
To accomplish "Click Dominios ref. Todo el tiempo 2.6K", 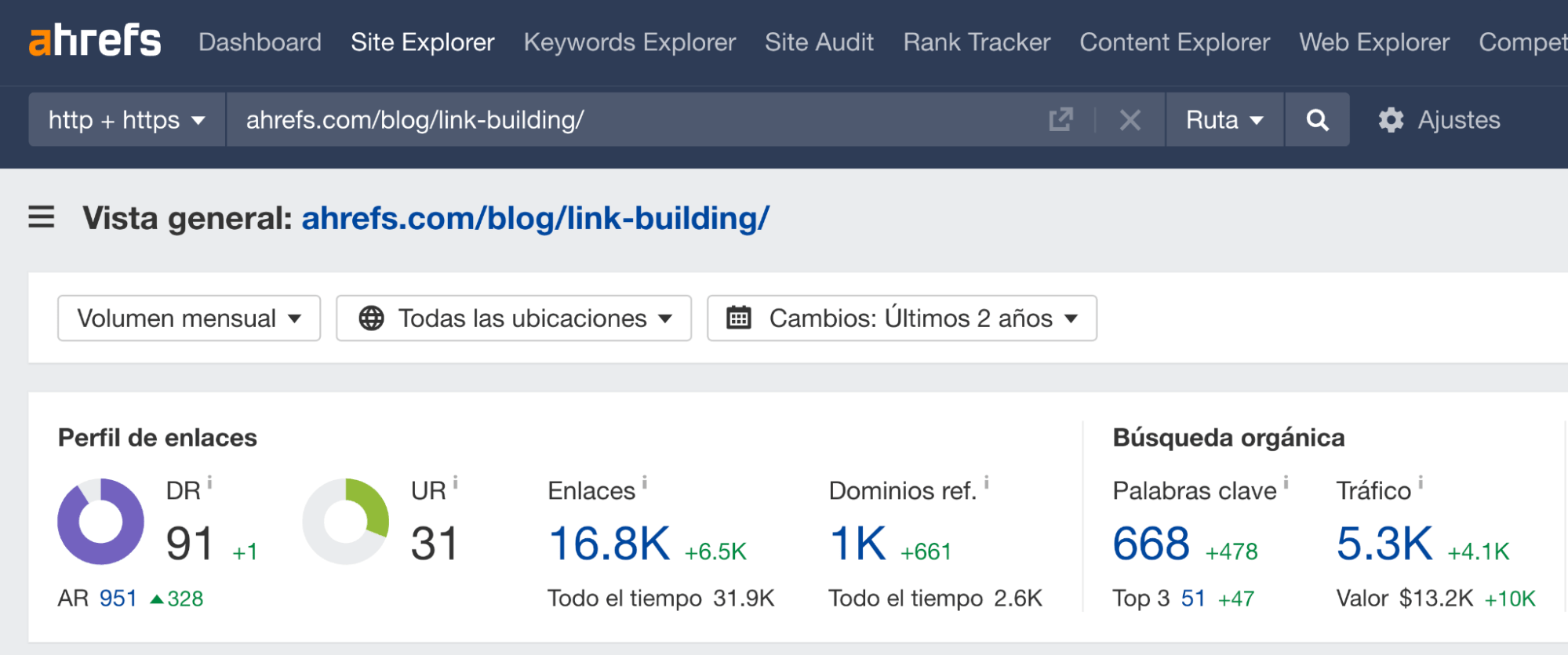I will tap(936, 599).
